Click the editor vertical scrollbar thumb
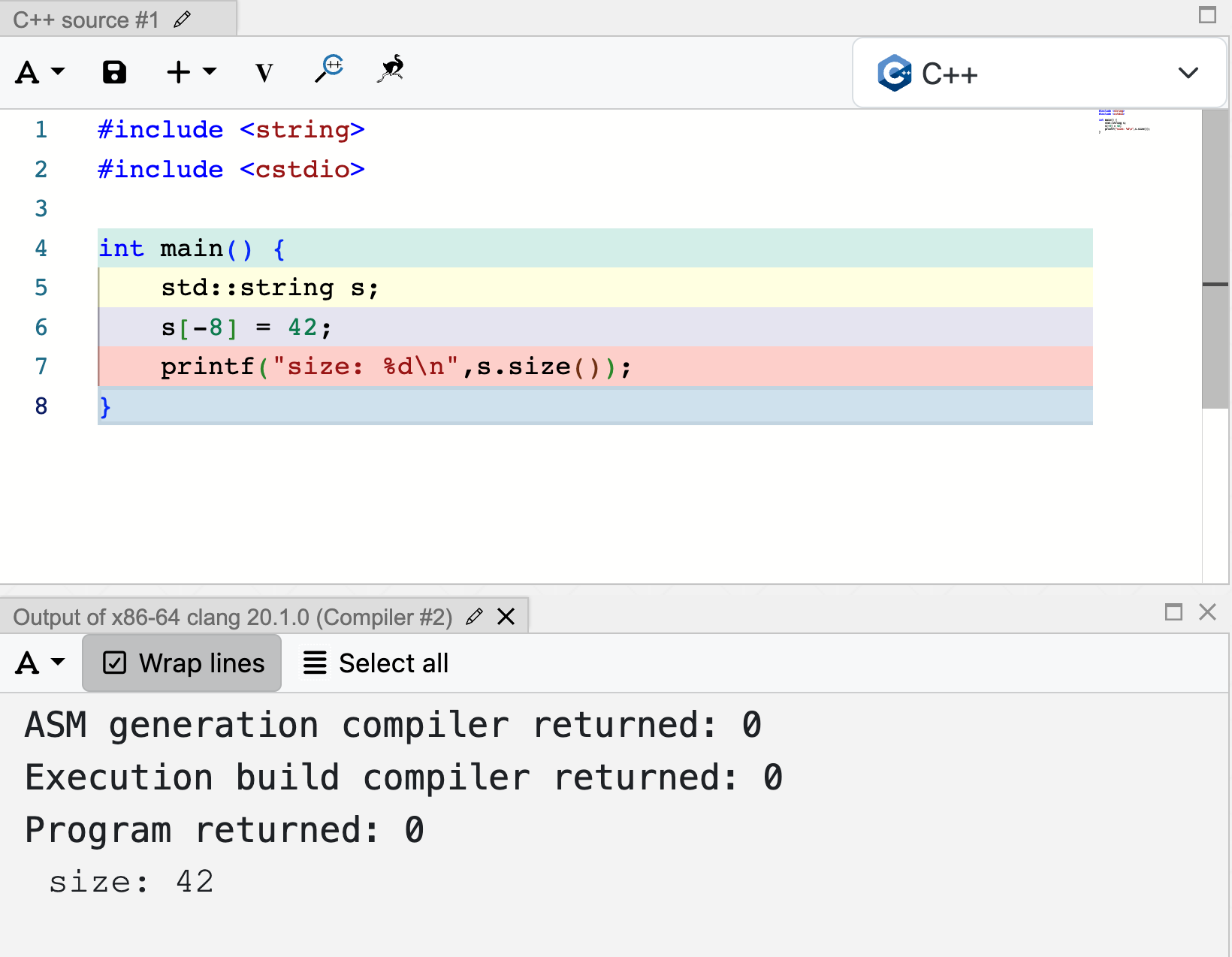 [1215, 259]
